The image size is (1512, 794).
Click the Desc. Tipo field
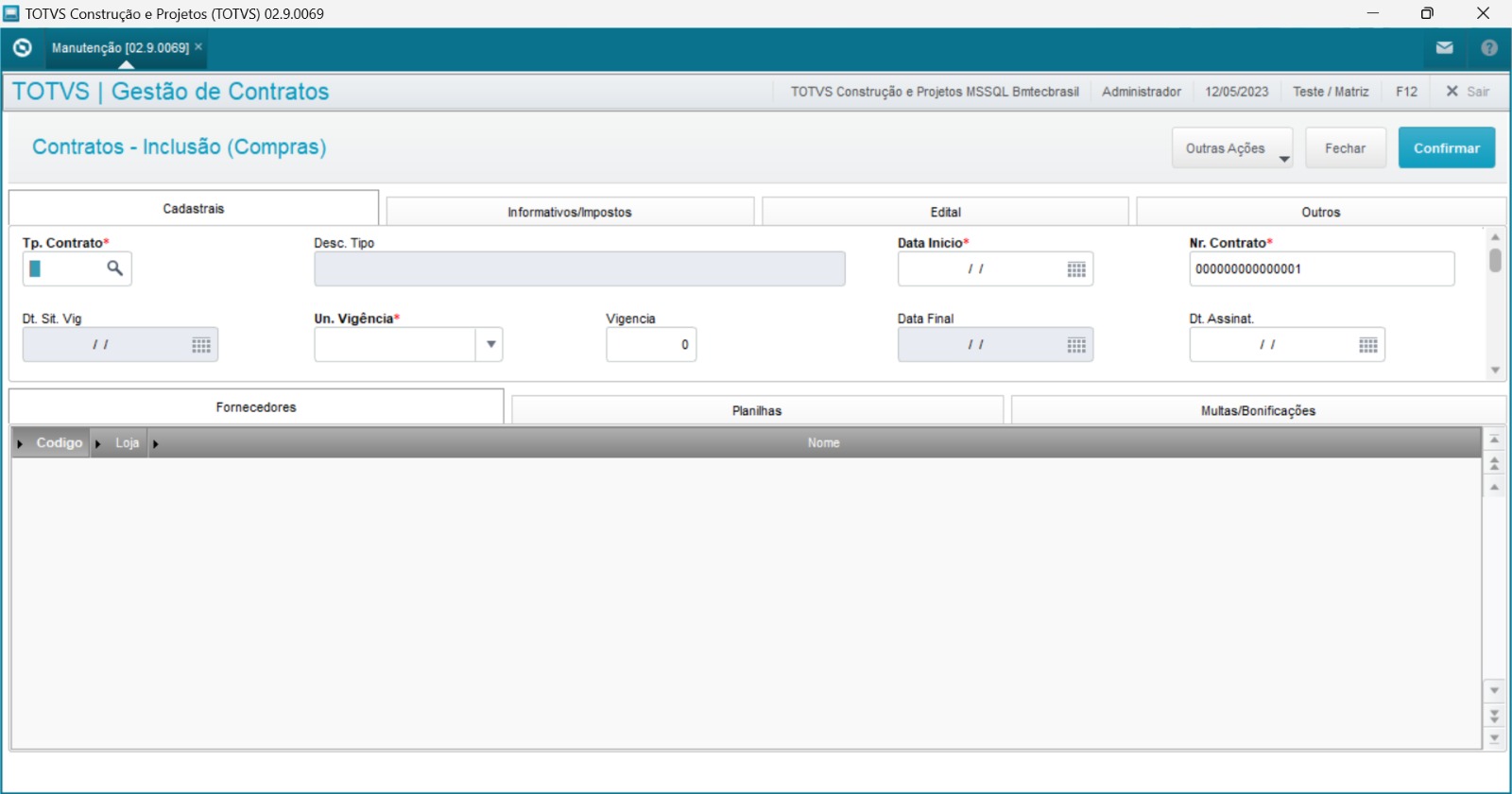579,268
